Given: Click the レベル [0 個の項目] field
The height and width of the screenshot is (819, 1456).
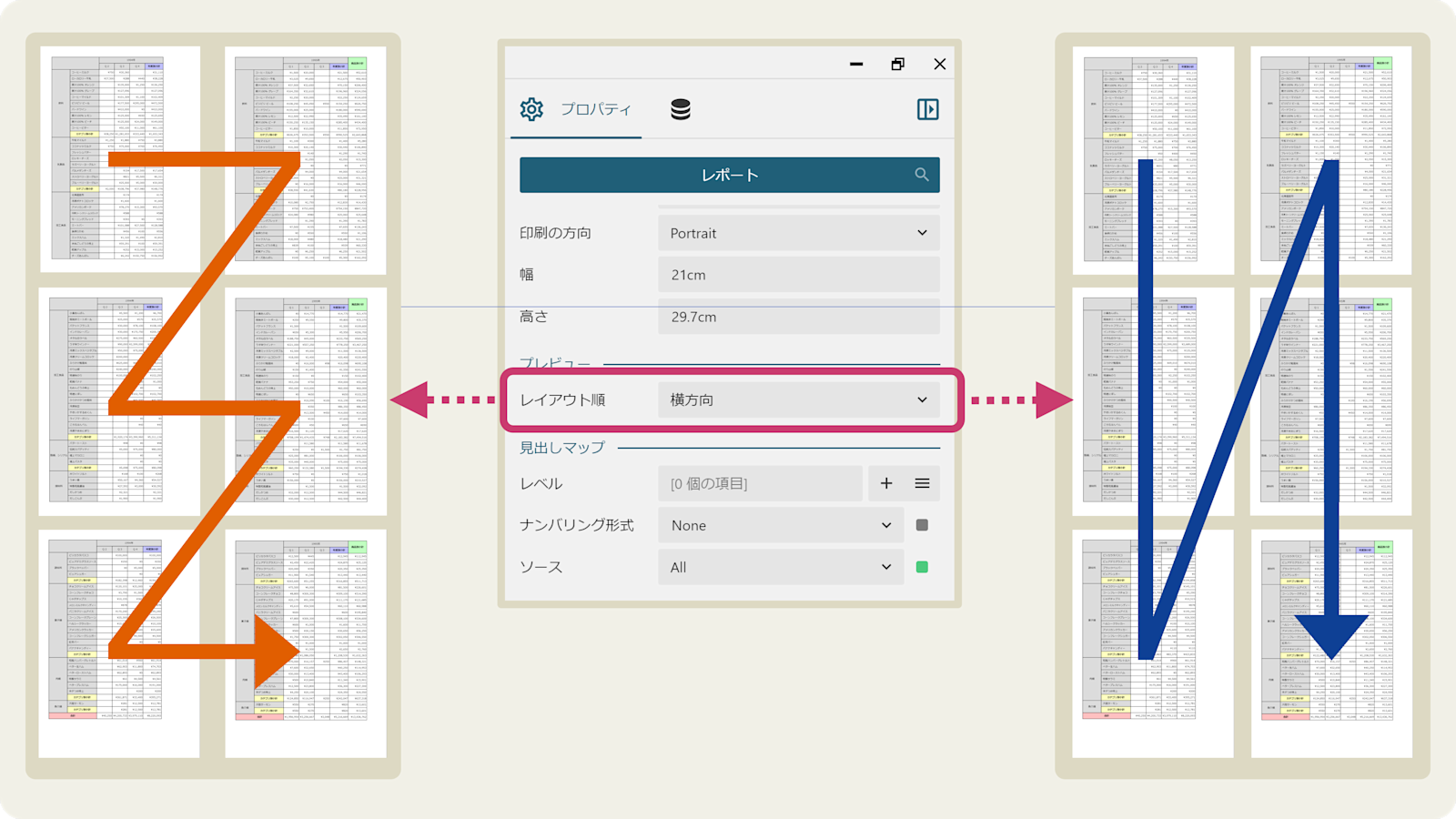Looking at the screenshot, I should click(x=760, y=483).
